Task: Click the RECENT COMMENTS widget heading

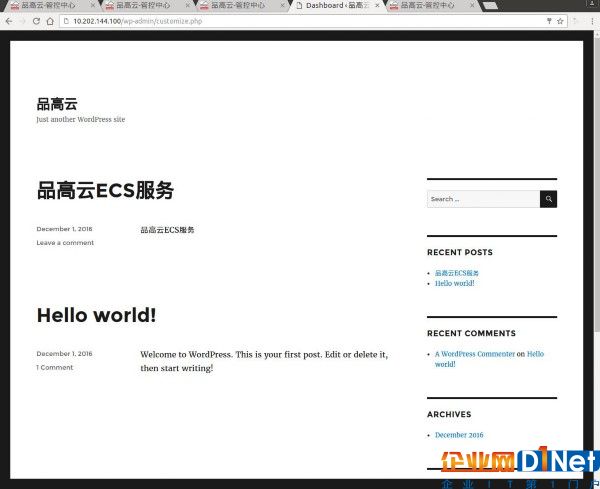Action: [471, 333]
